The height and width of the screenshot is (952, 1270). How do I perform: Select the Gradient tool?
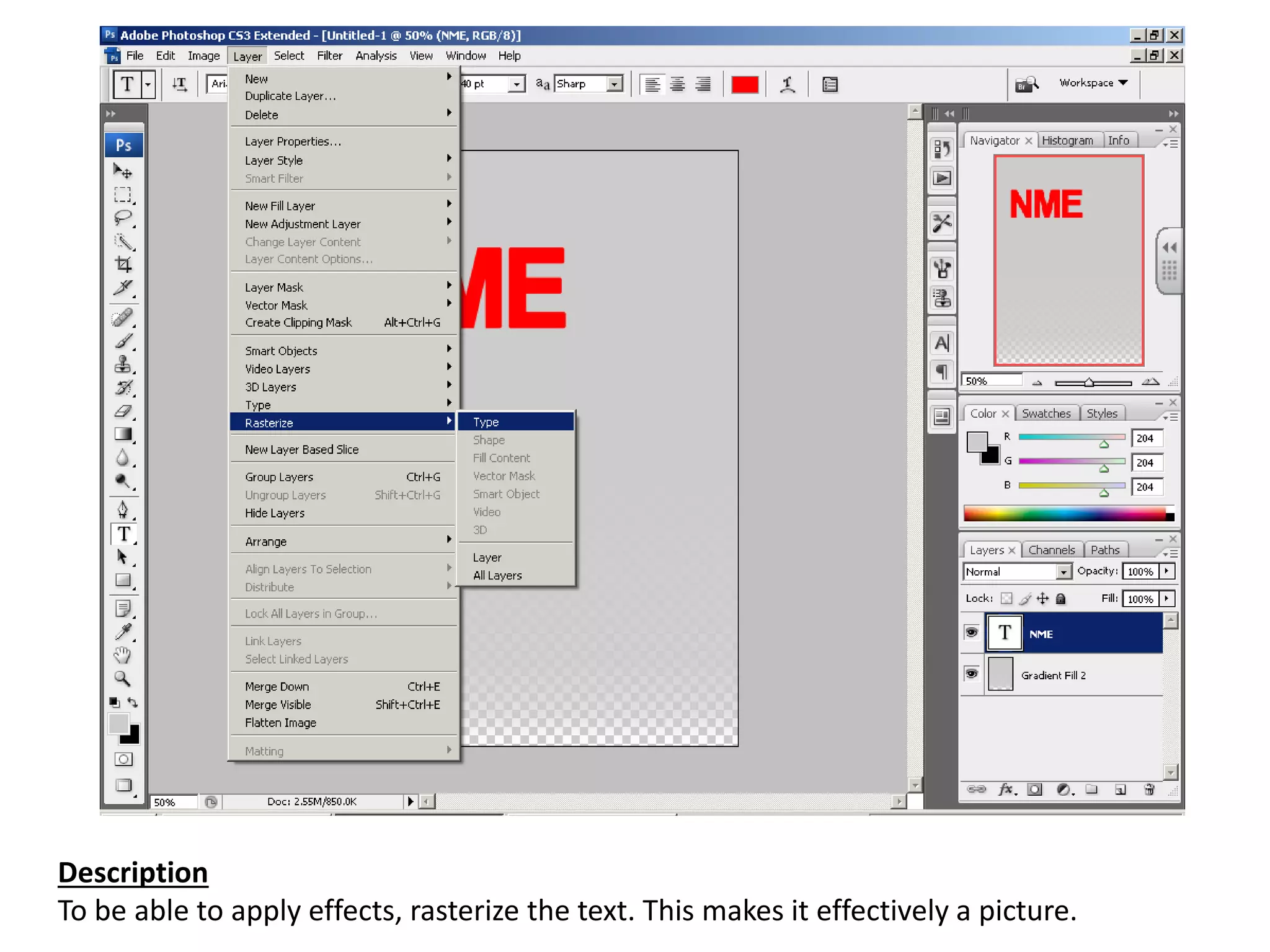tap(123, 434)
